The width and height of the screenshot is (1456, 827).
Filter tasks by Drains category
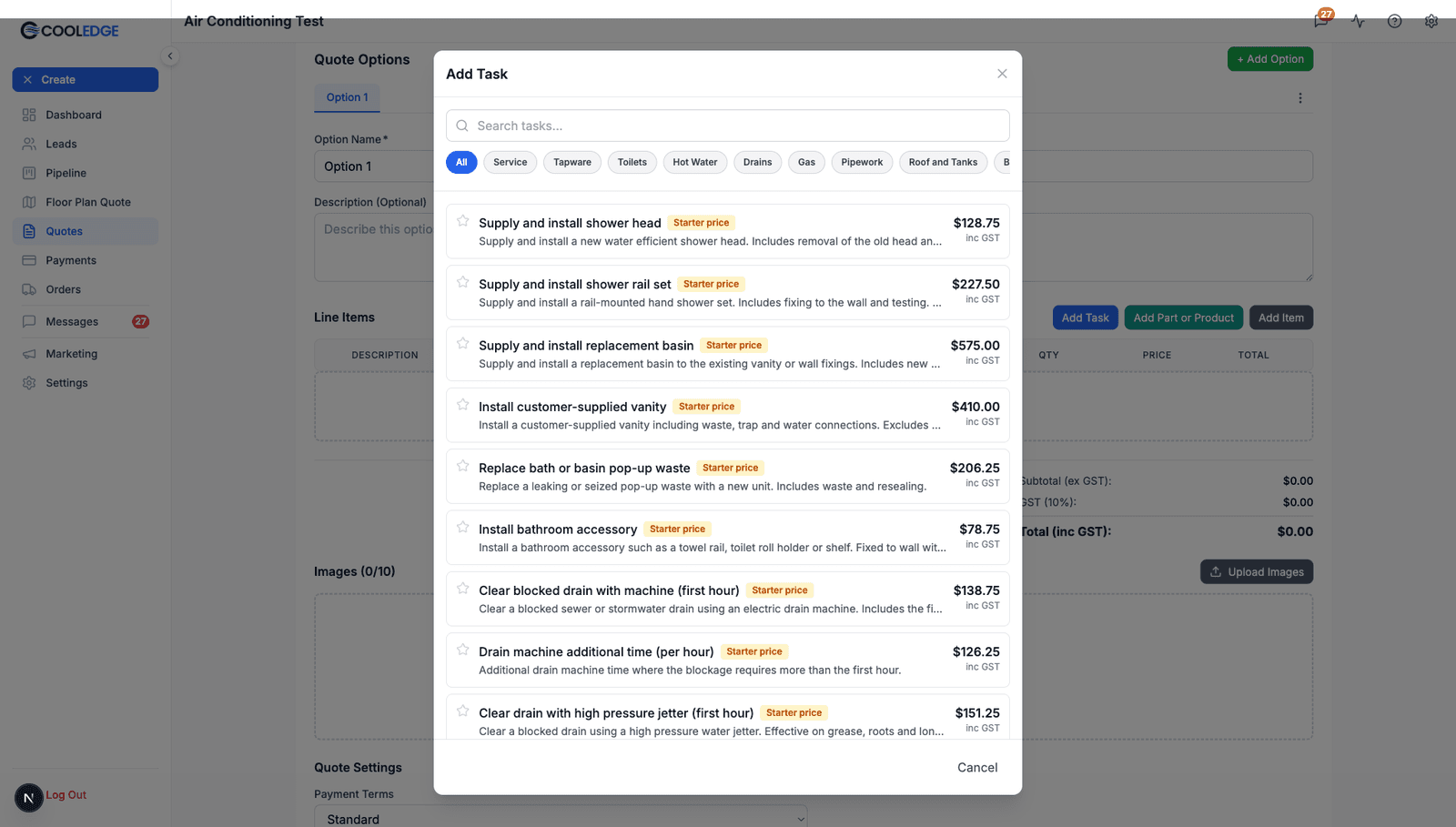point(757,162)
